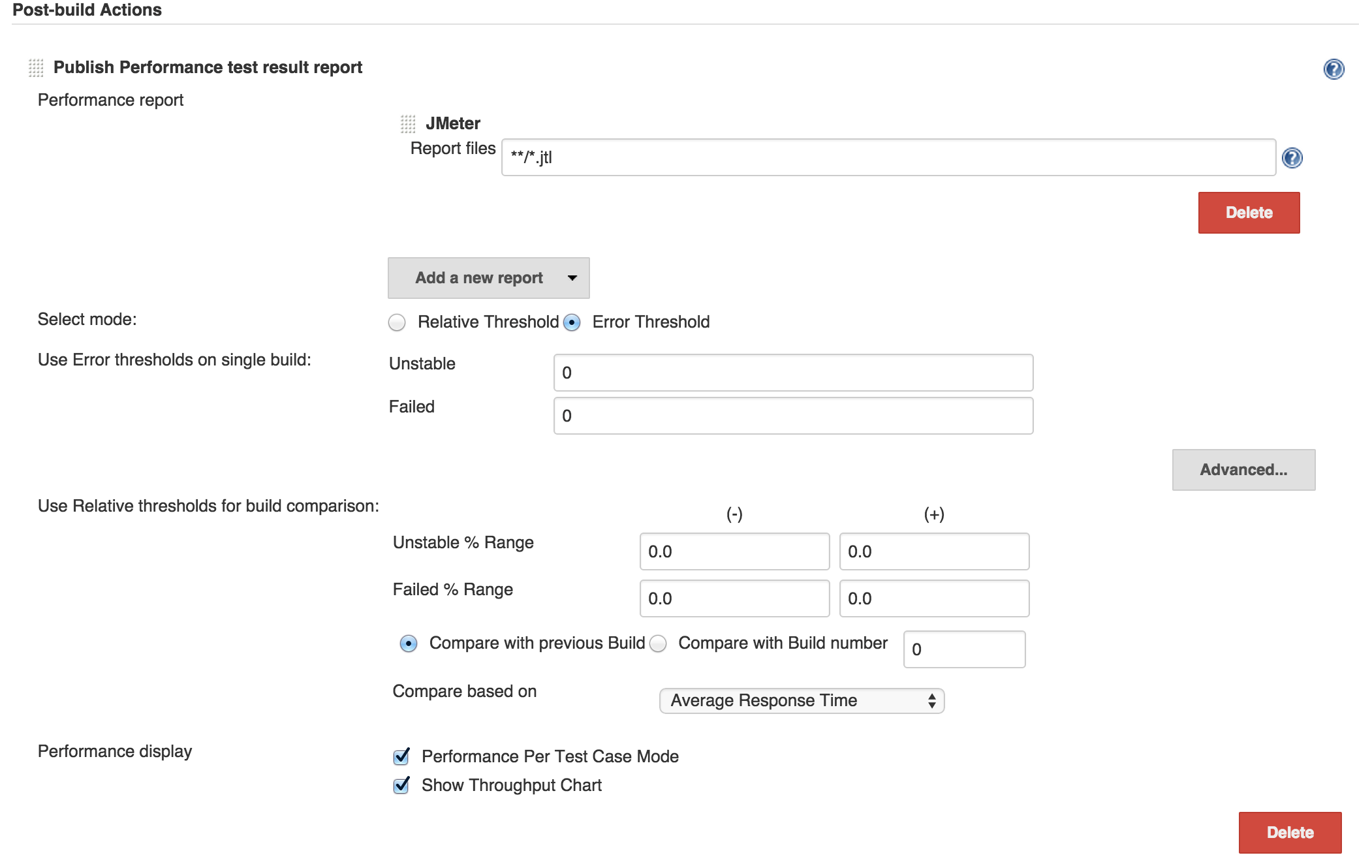Click drag handle beside Publish Performance title
This screenshot has width=1372, height=868.
pos(36,67)
